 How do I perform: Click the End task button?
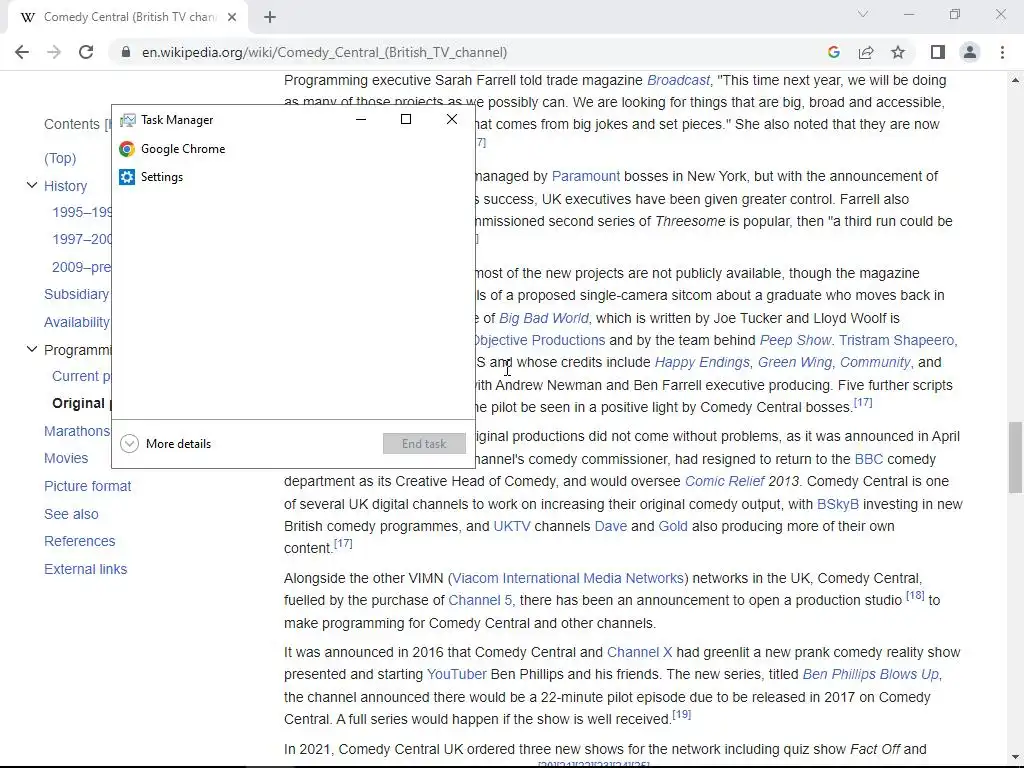click(x=424, y=444)
